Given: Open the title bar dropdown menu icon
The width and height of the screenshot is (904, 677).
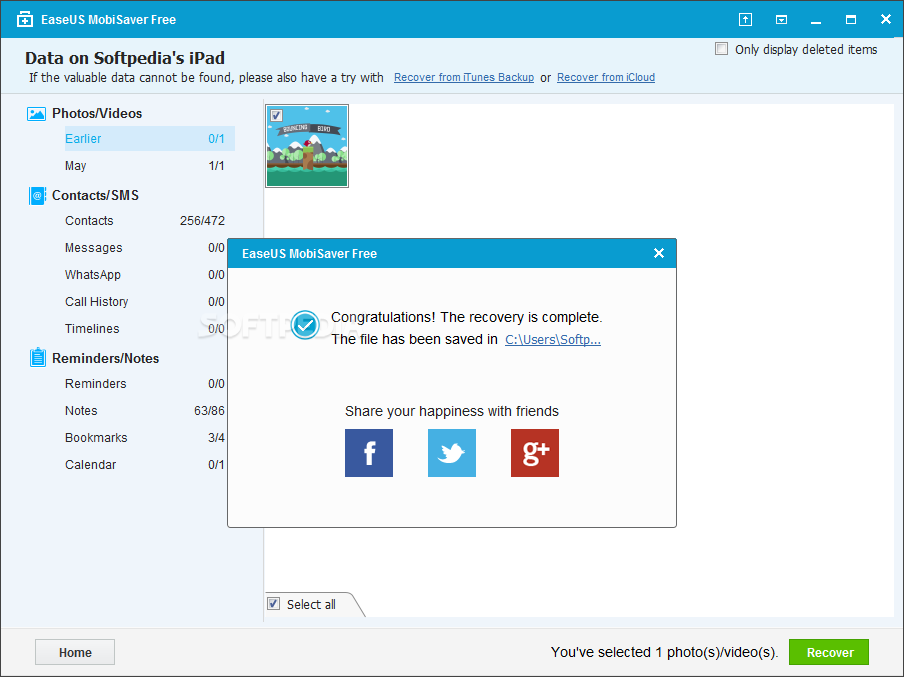Looking at the screenshot, I should click(x=781, y=20).
